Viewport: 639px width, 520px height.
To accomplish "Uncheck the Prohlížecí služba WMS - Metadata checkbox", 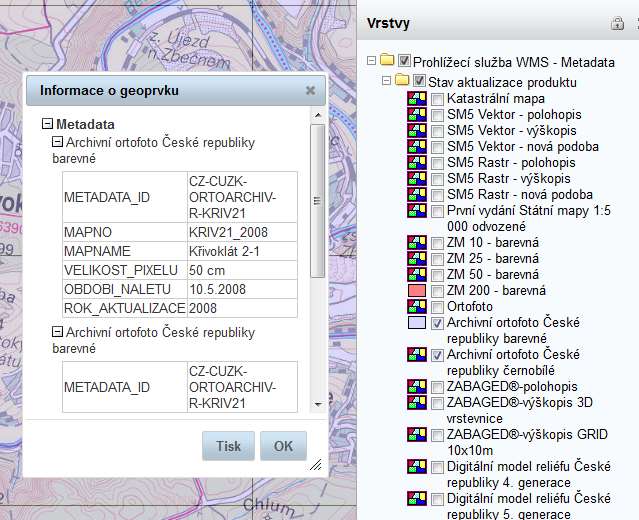I will click(404, 61).
